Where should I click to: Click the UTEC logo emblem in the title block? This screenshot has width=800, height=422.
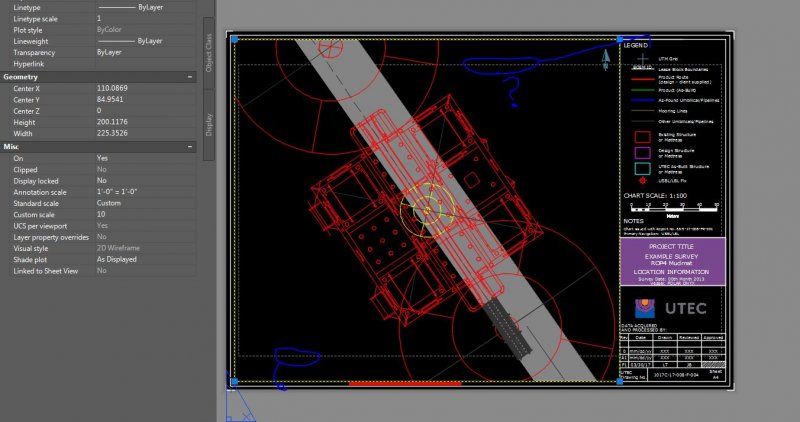coord(645,308)
